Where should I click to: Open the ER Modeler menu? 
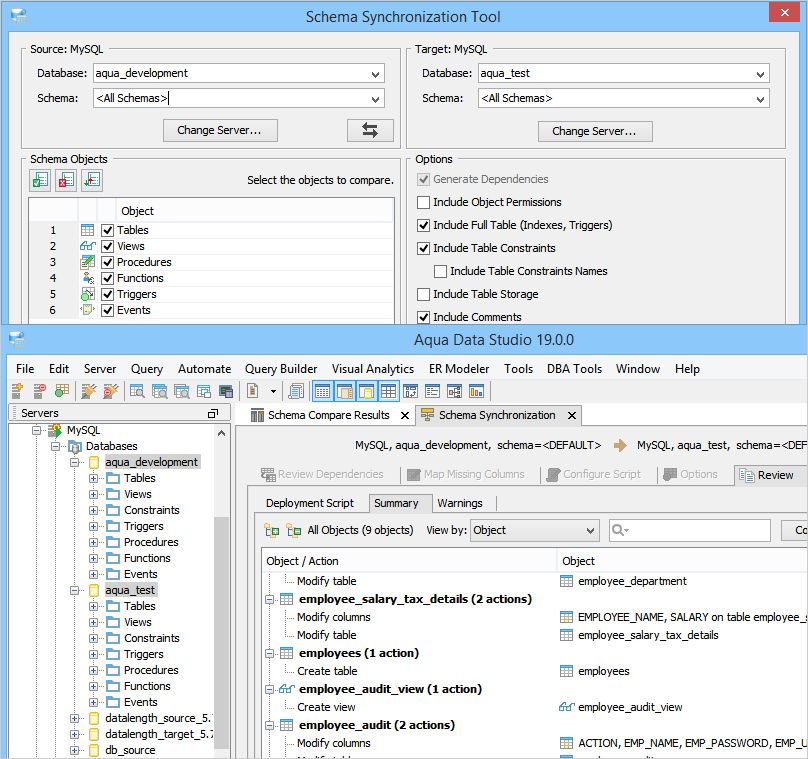pyautogui.click(x=459, y=369)
